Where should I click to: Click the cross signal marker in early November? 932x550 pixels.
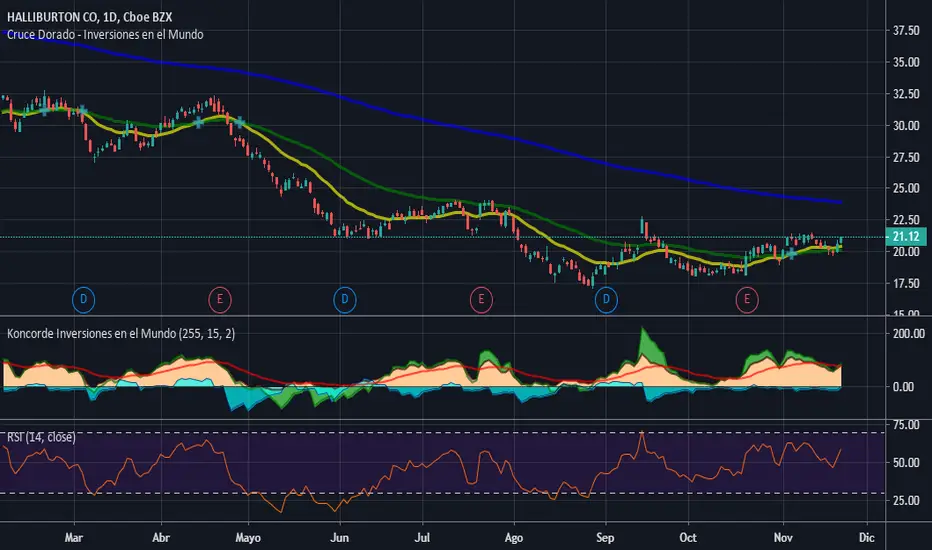click(x=791, y=253)
